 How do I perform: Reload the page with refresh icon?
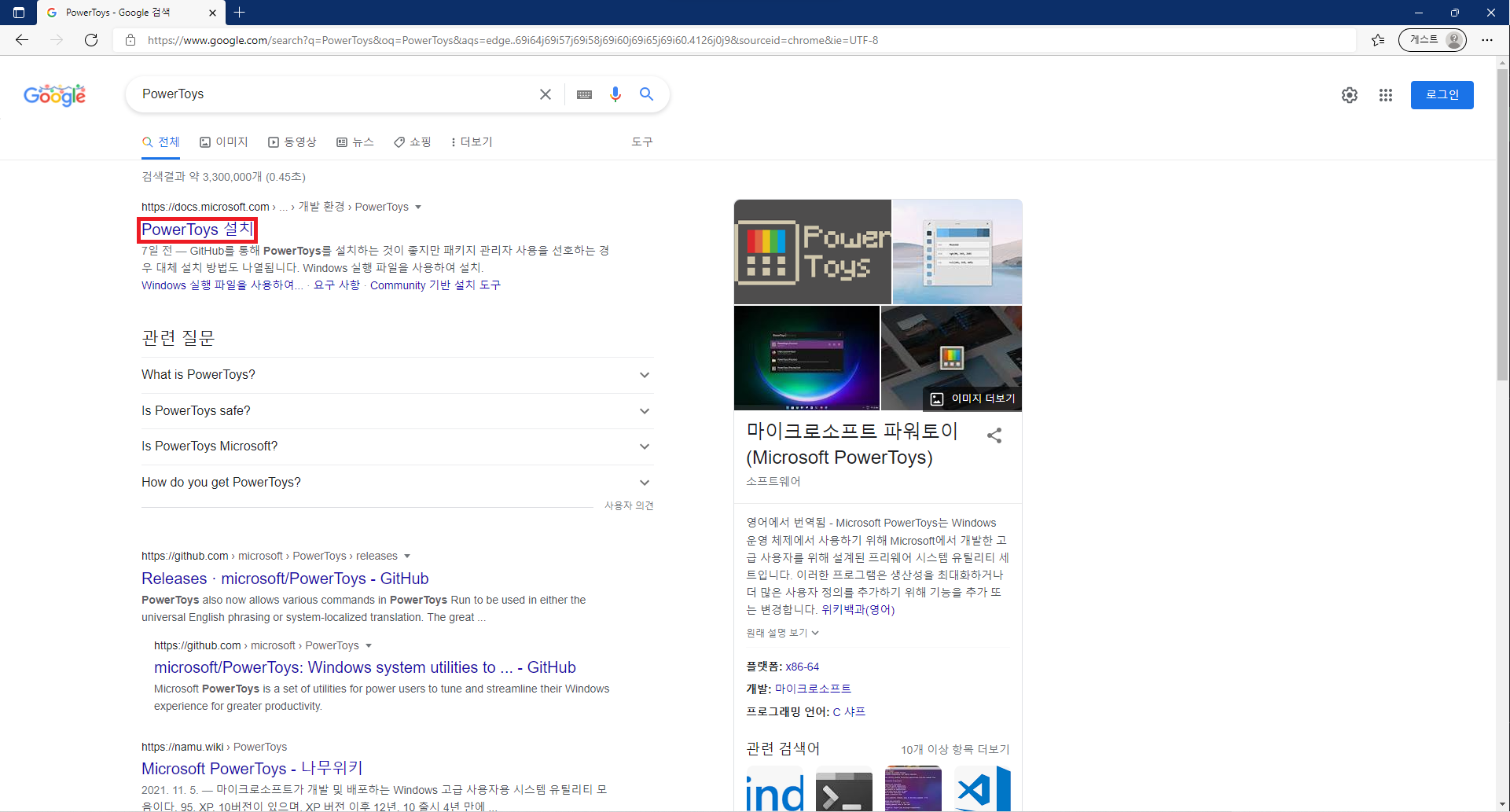click(x=91, y=40)
